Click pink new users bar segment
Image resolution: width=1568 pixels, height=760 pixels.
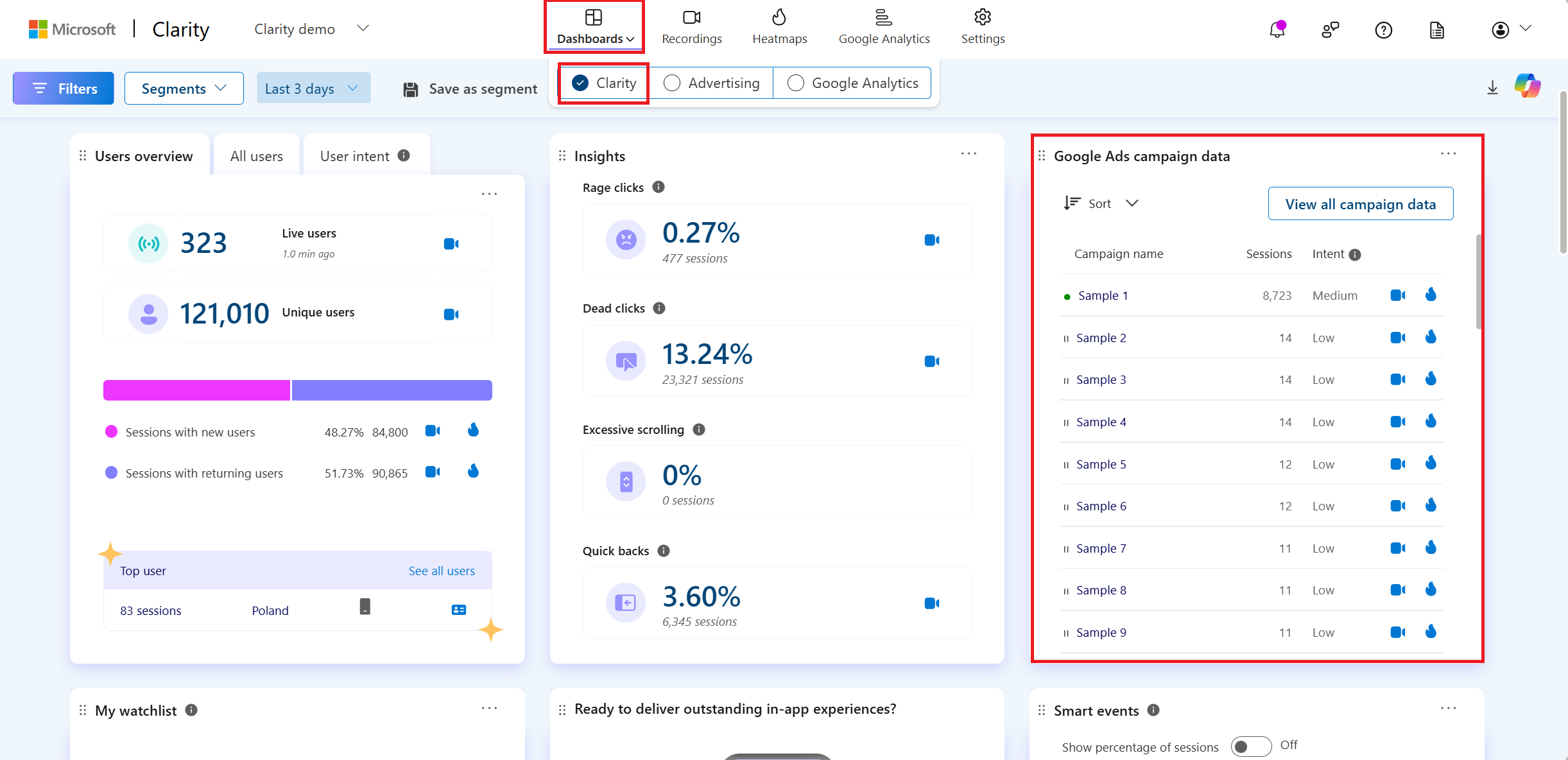[x=196, y=390]
